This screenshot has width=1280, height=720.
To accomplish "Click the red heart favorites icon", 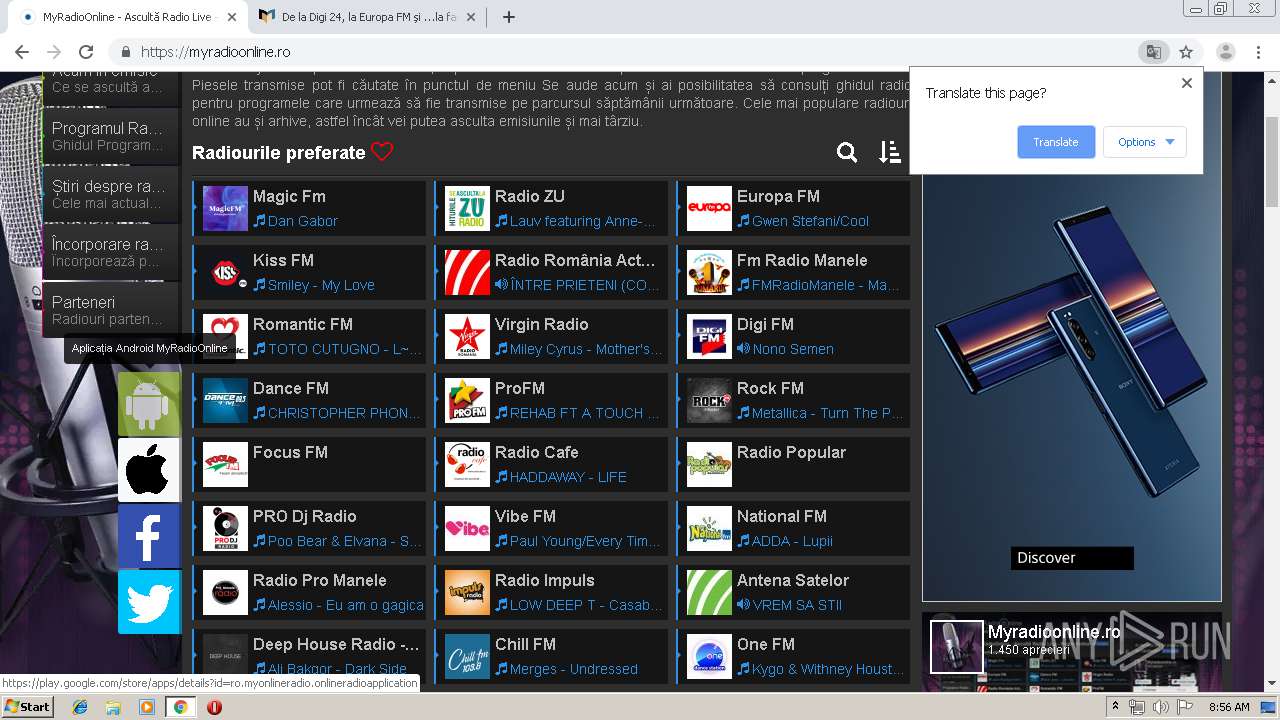I will coord(382,152).
